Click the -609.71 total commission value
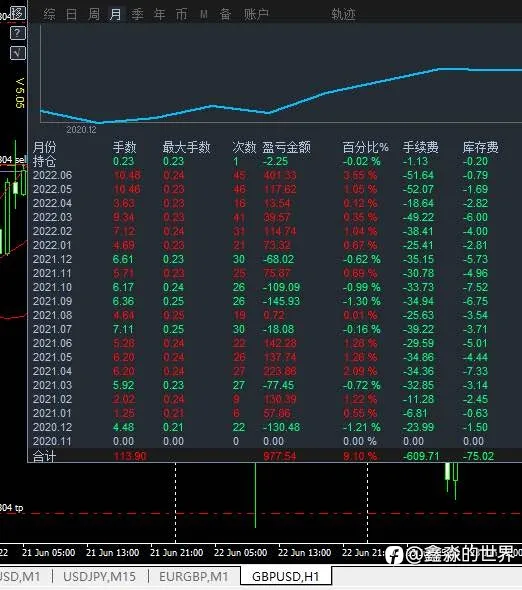The width and height of the screenshot is (522, 590). tap(421, 456)
